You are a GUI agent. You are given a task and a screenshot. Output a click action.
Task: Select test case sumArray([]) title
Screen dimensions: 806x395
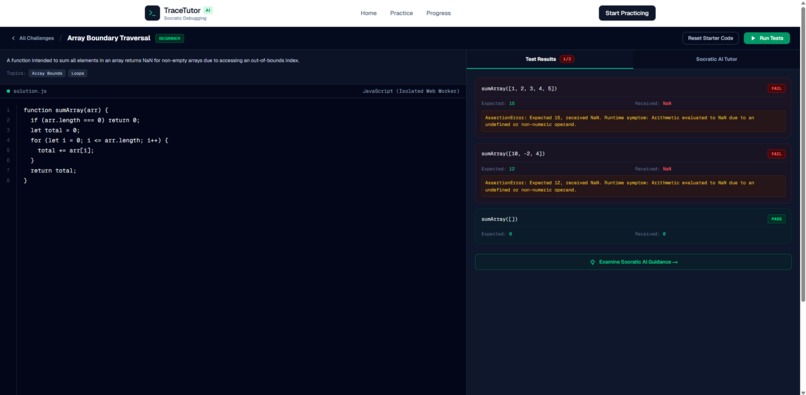coord(499,219)
